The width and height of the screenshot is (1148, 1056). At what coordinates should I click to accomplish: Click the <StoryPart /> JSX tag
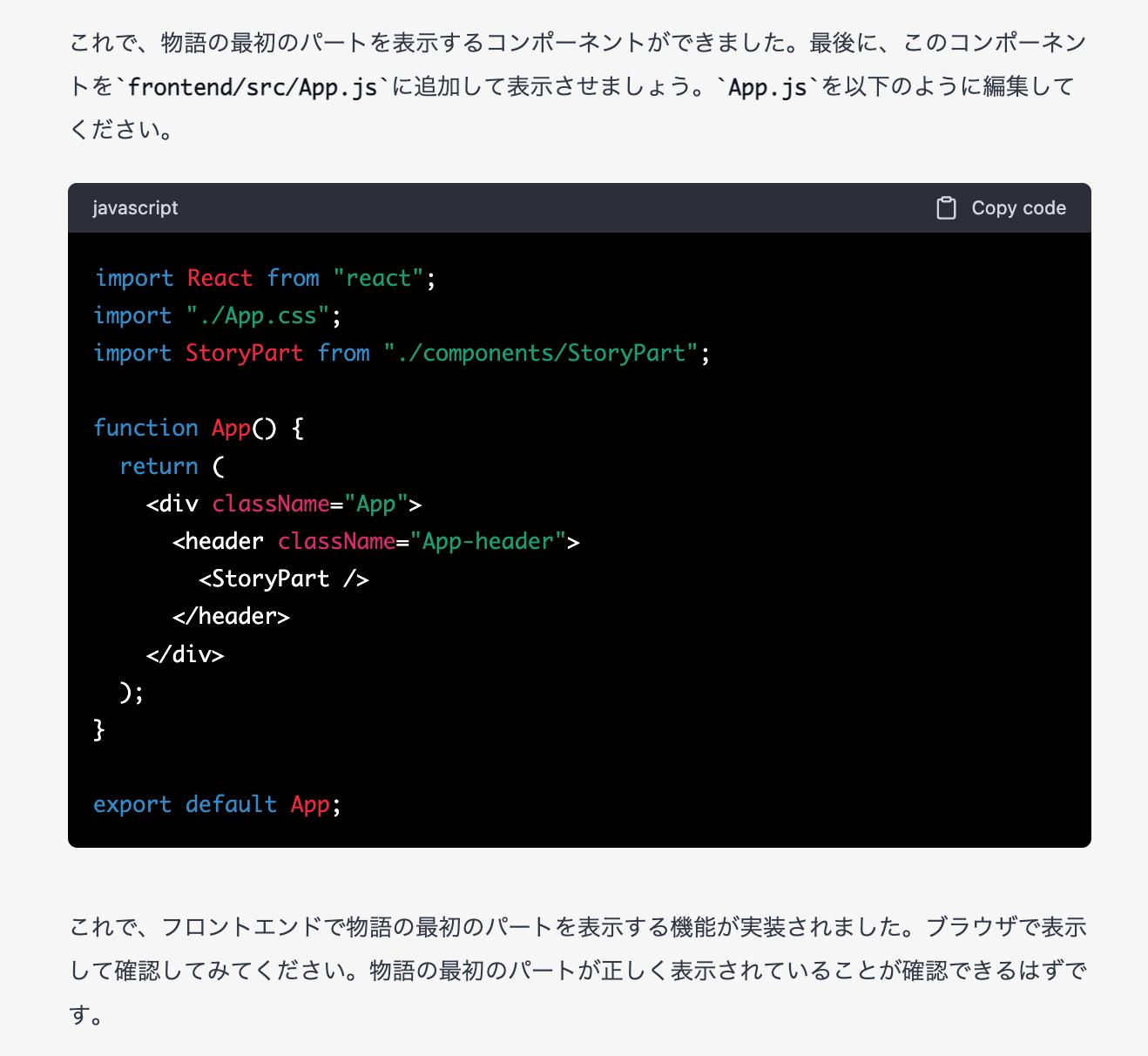(283, 578)
